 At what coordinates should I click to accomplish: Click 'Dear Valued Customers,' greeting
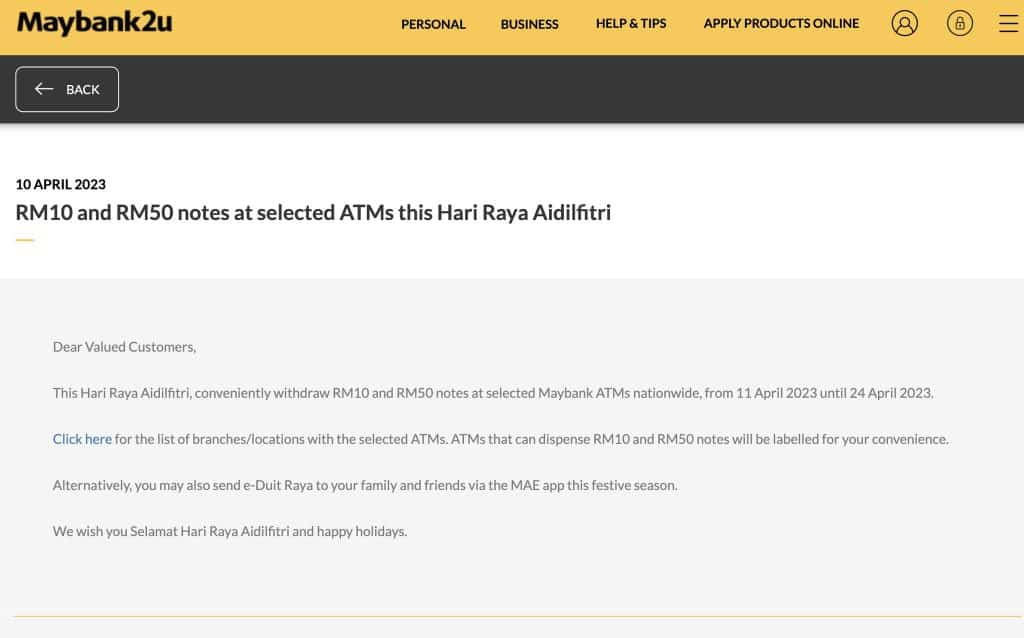click(x=124, y=347)
